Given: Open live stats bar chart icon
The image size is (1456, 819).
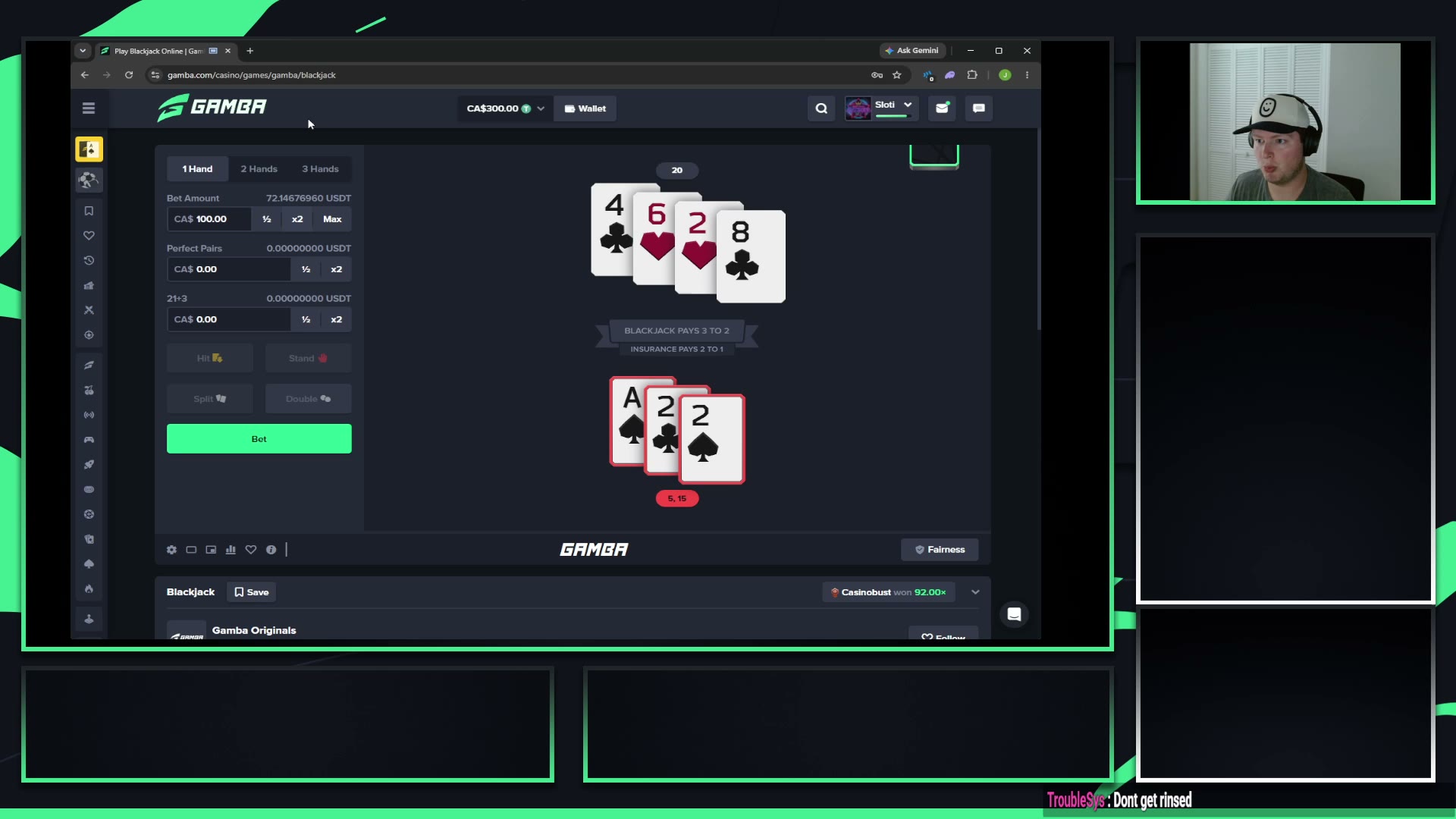Looking at the screenshot, I should coord(231,550).
